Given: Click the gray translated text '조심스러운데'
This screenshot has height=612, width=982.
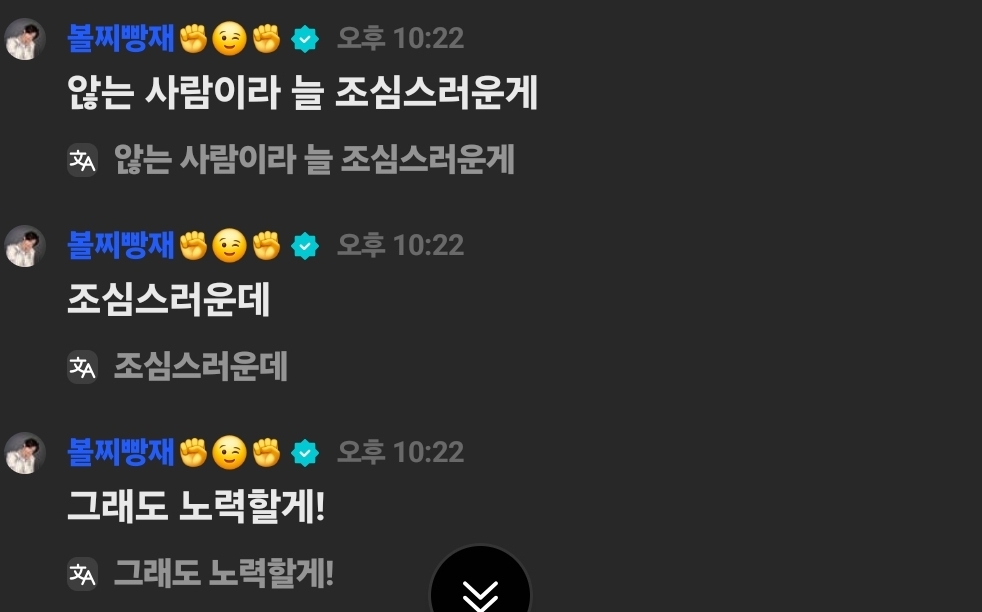Looking at the screenshot, I should tap(200, 366).
